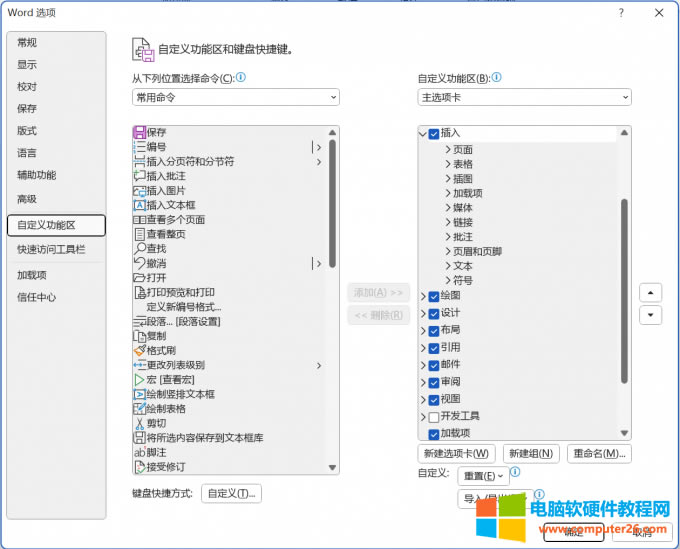Uncheck the 绘图 tab checkbox
The width and height of the screenshot is (680, 549).
click(x=434, y=296)
